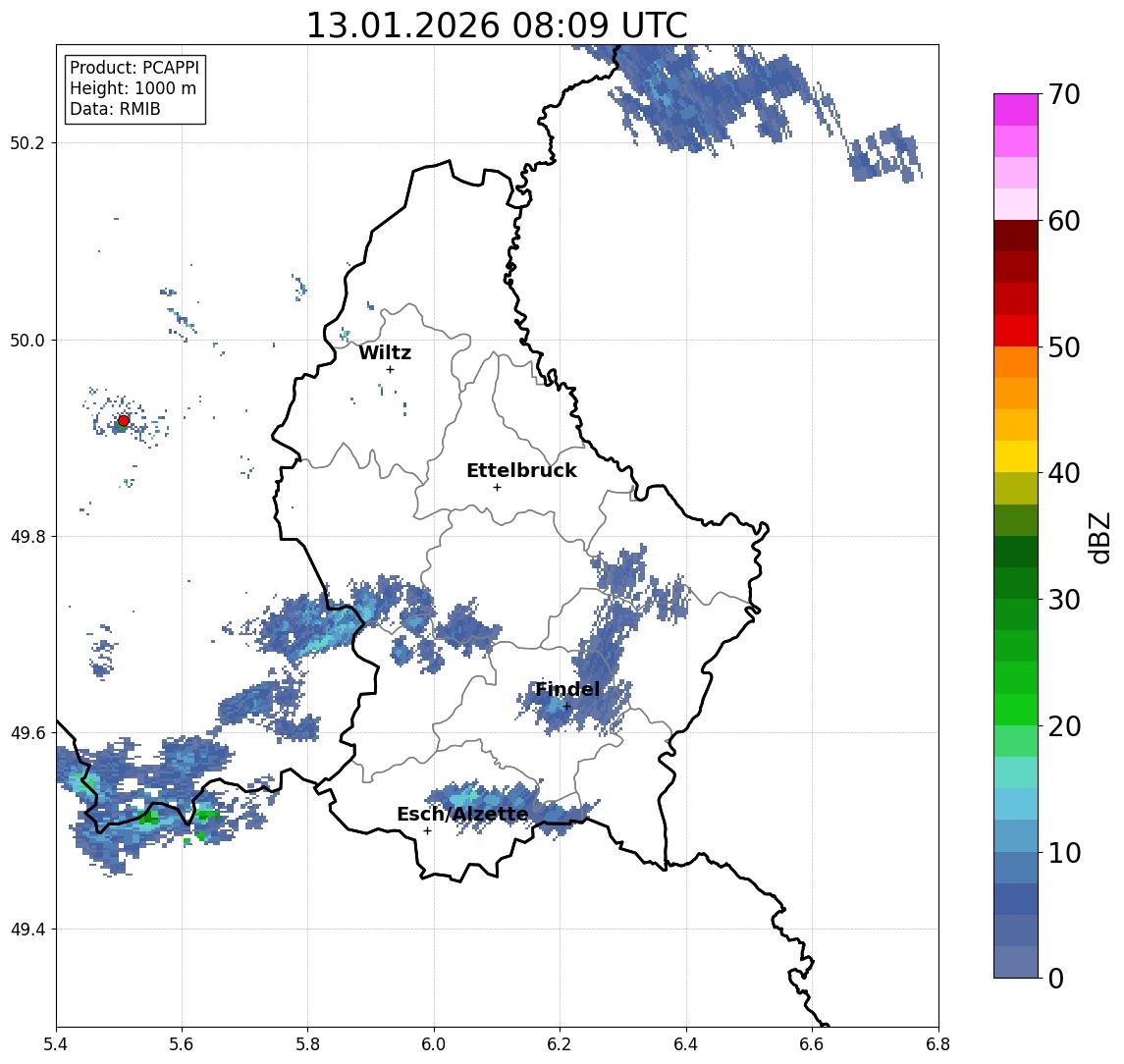Click the Ettelbruck city label
The width and height of the screenshot is (1124, 1064).
(x=521, y=470)
